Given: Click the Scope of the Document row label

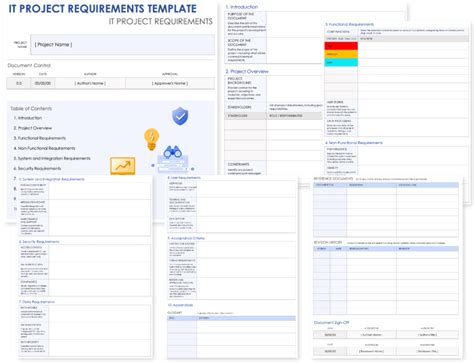Looking at the screenshot, I should 239,42.
